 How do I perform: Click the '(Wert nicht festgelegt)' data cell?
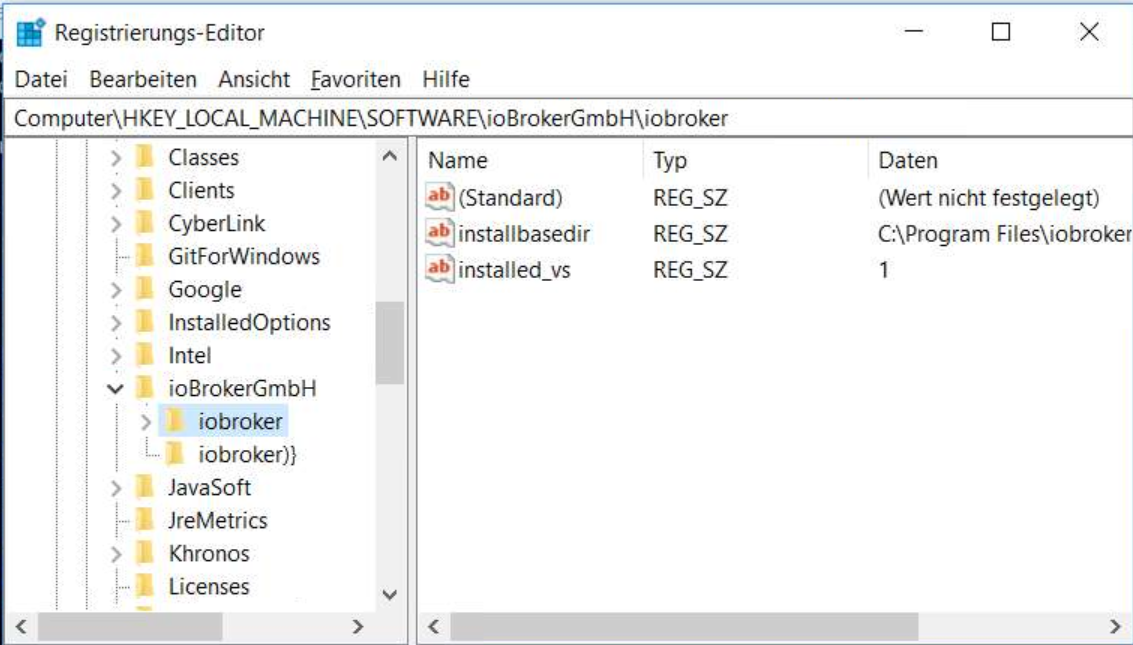pyautogui.click(x=988, y=197)
